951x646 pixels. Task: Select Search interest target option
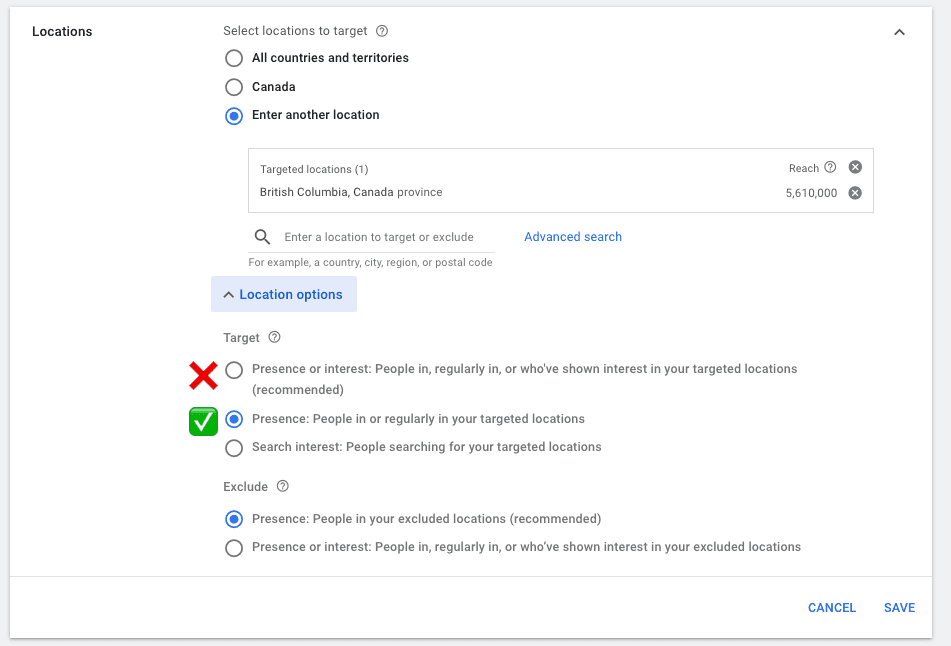tap(234, 448)
